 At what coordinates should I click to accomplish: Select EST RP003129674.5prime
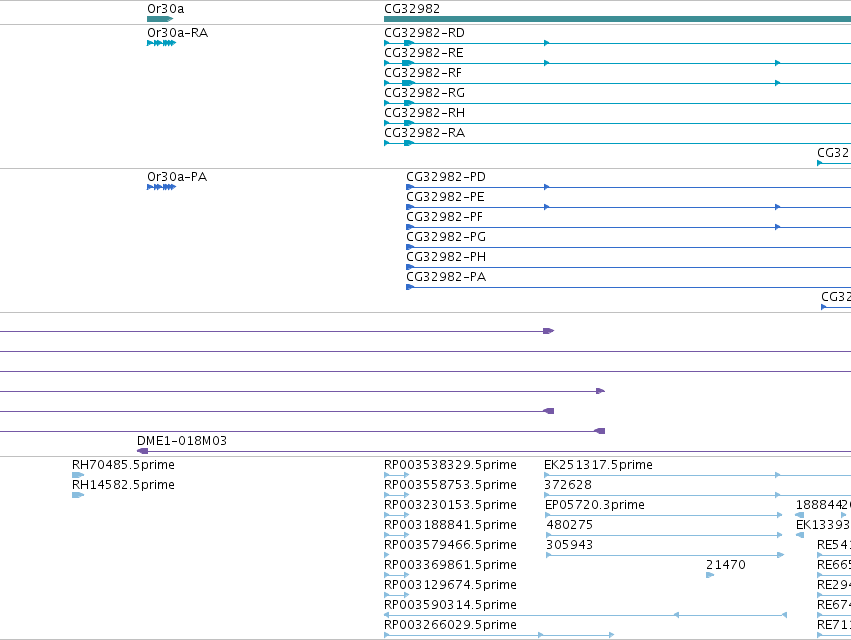point(450,585)
